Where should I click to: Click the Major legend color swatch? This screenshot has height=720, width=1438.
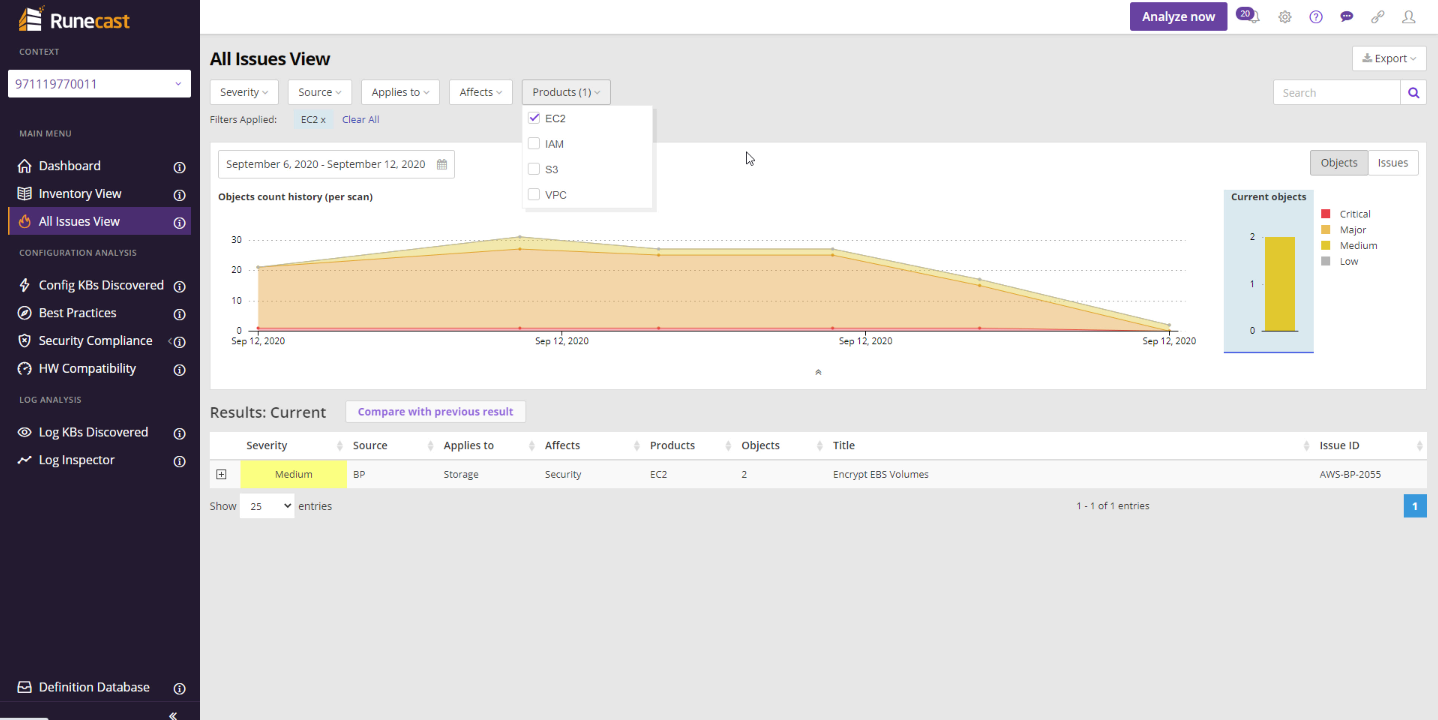click(x=1326, y=230)
